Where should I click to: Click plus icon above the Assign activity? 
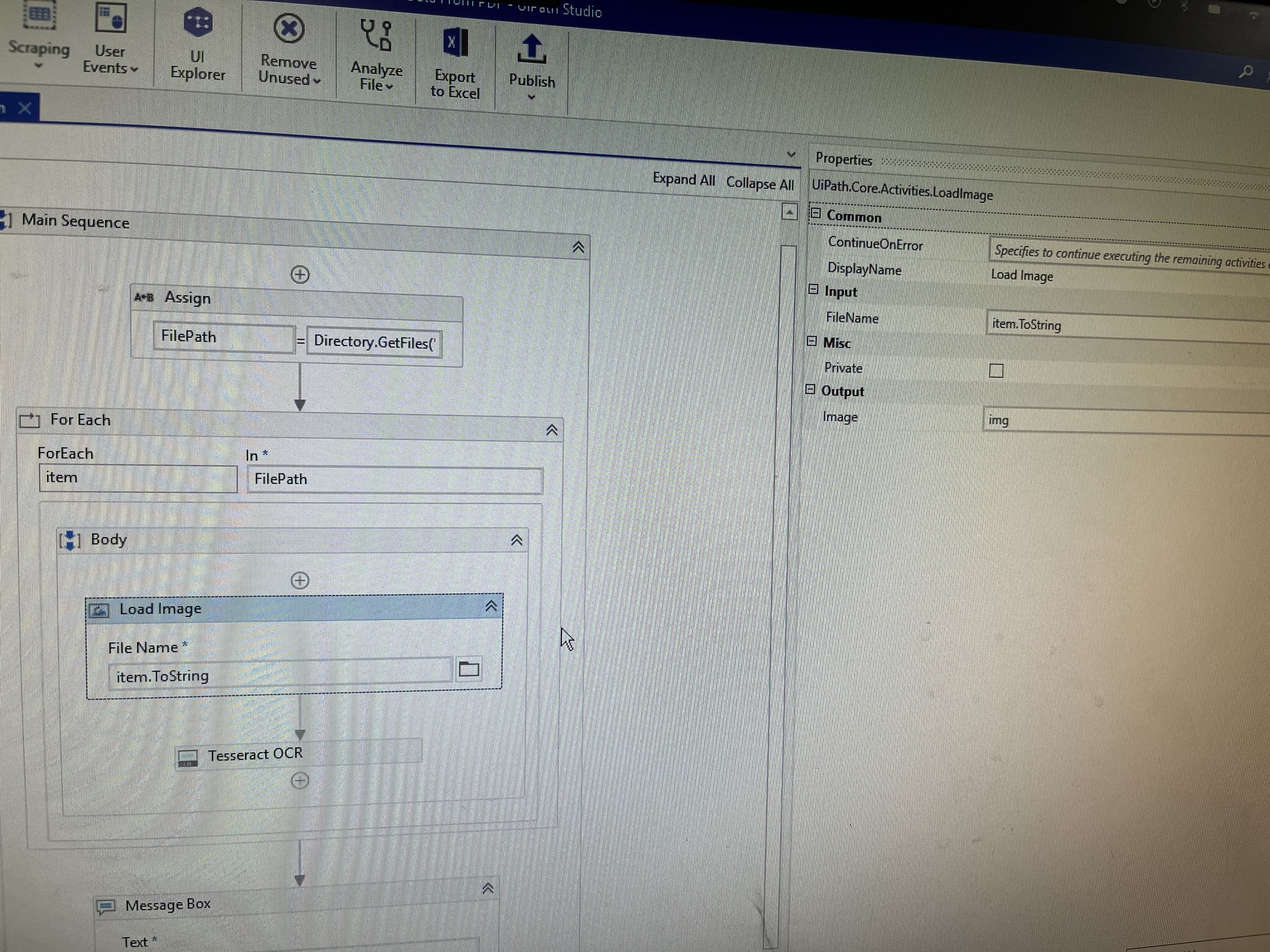pos(300,275)
